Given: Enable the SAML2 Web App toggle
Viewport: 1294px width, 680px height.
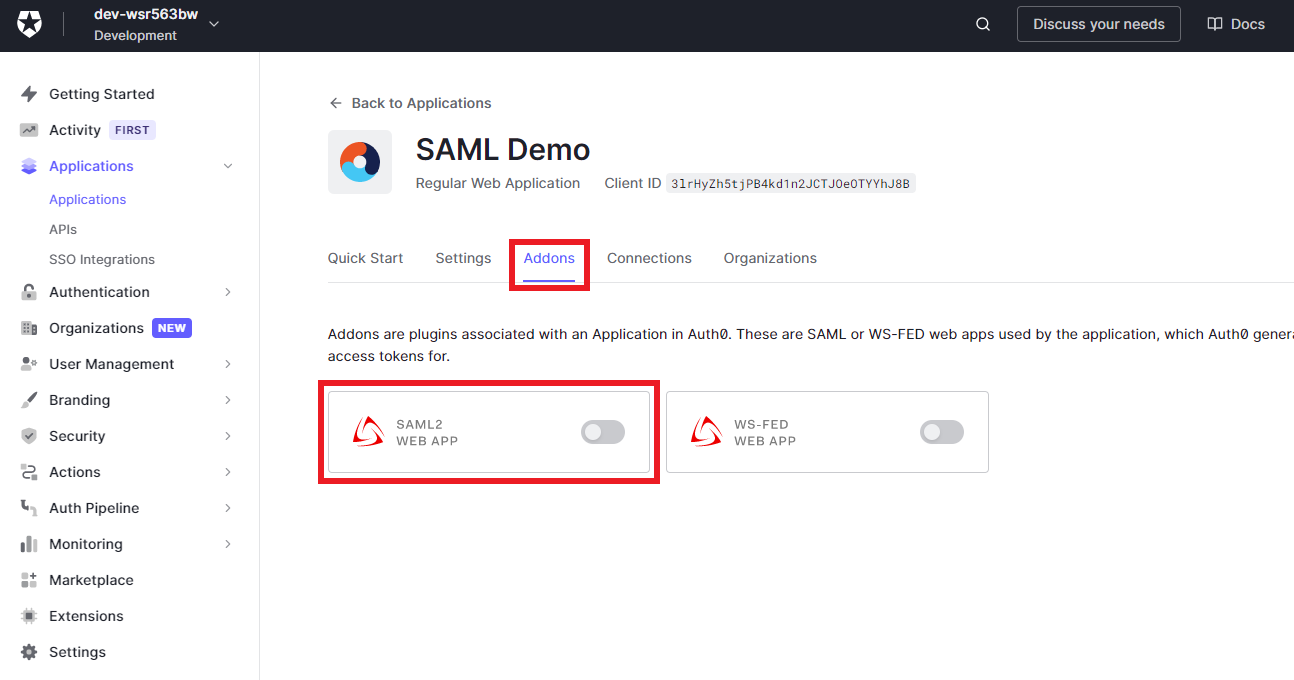Looking at the screenshot, I should pyautogui.click(x=602, y=431).
